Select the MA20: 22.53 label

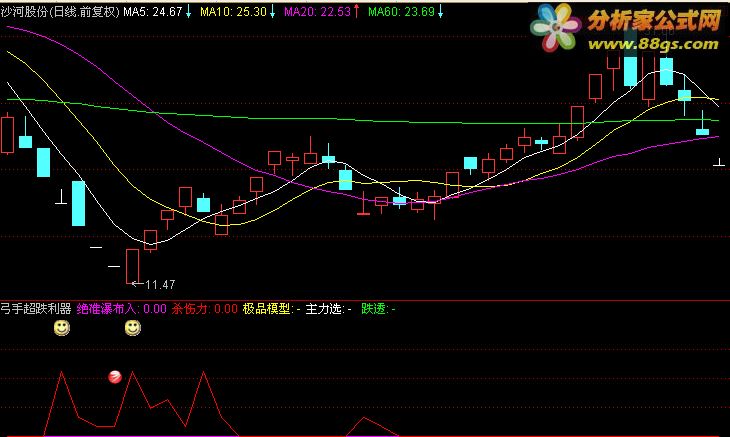point(318,12)
